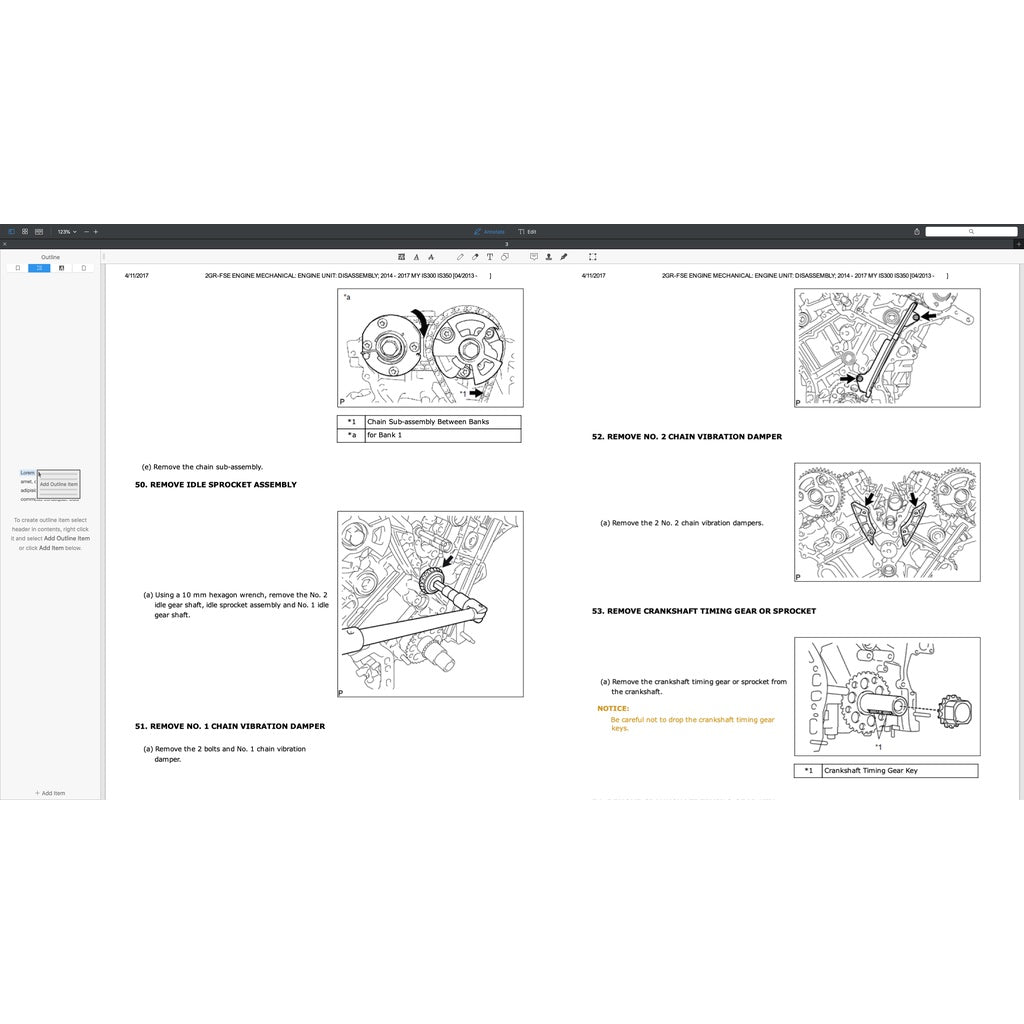Switch to the Edit tab
The height and width of the screenshot is (1024, 1024).
(527, 231)
